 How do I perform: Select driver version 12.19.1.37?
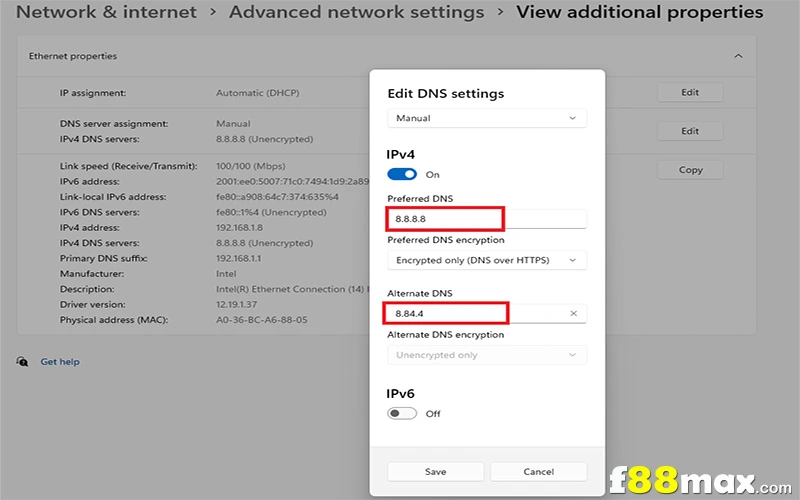click(236, 305)
